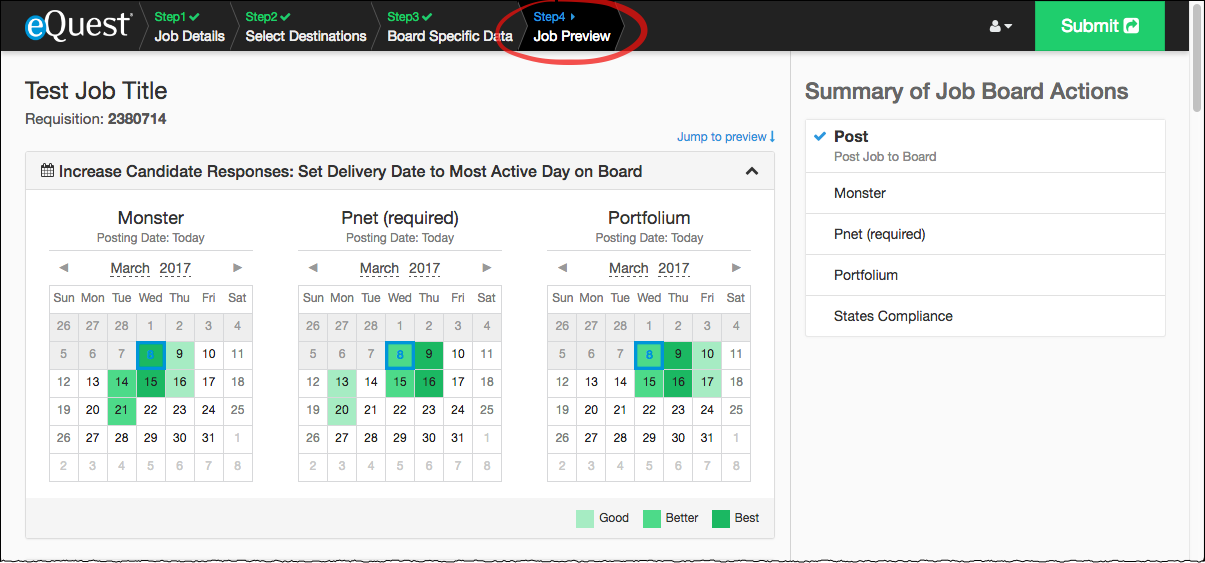The width and height of the screenshot is (1205, 563).
Task: Select the Post action in summary
Action: point(851,137)
